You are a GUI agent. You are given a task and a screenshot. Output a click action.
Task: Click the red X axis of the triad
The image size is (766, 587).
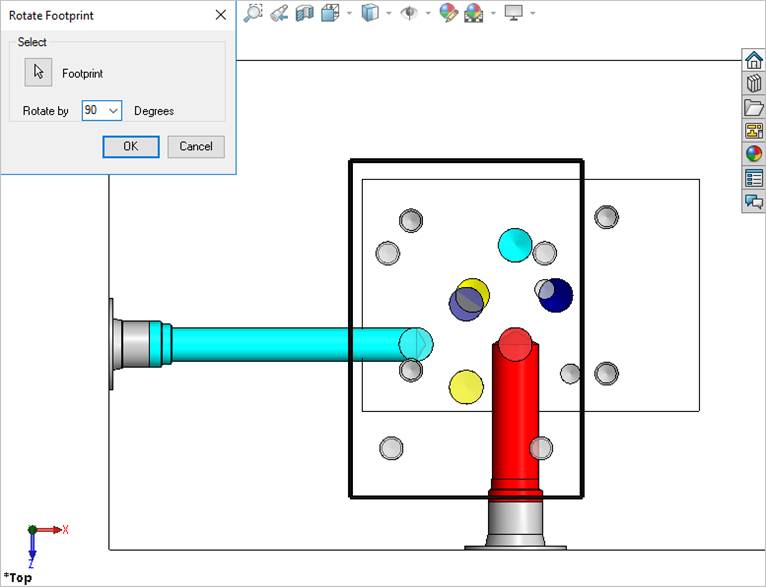pos(50,530)
